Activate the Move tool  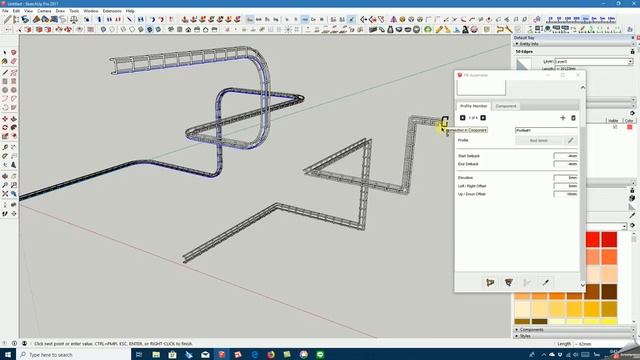pyautogui.click(x=5, y=119)
